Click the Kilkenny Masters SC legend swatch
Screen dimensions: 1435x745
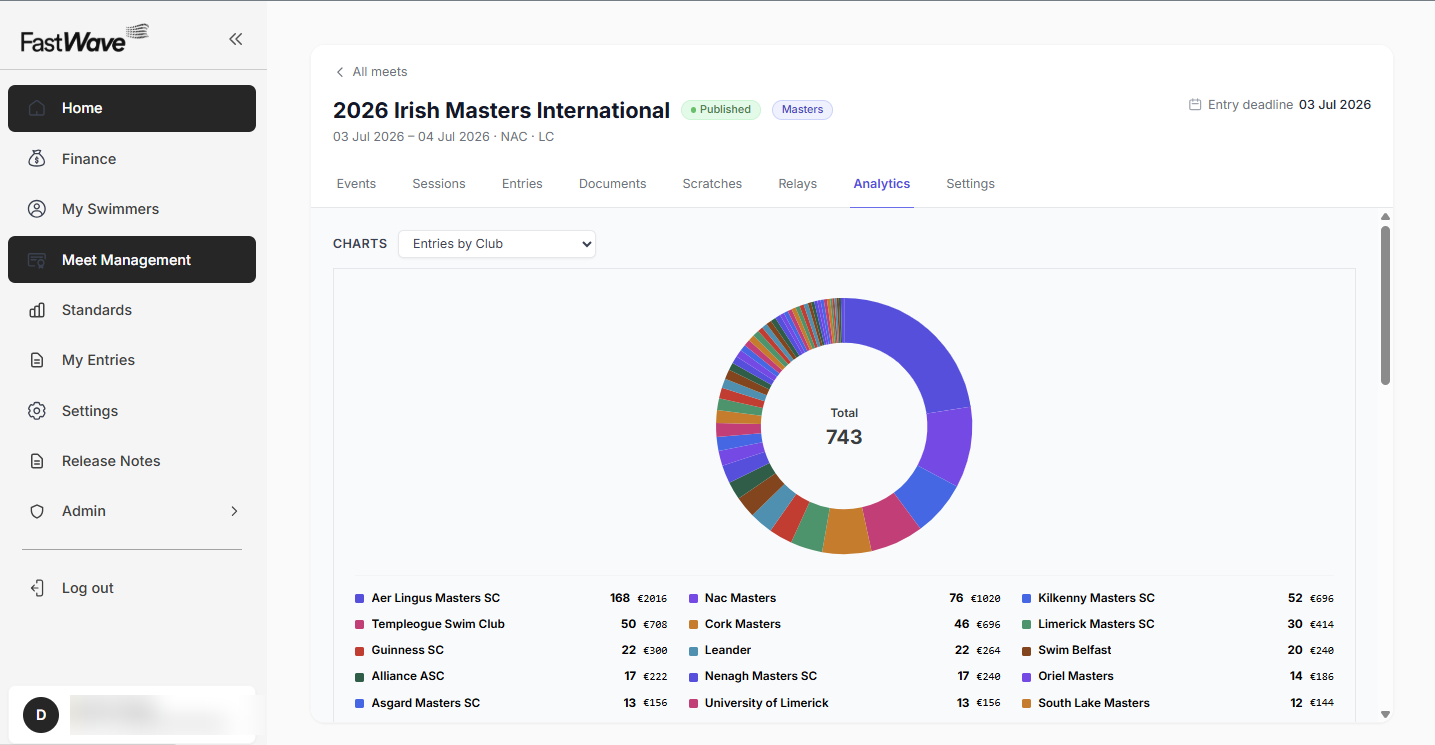[x=1027, y=598]
